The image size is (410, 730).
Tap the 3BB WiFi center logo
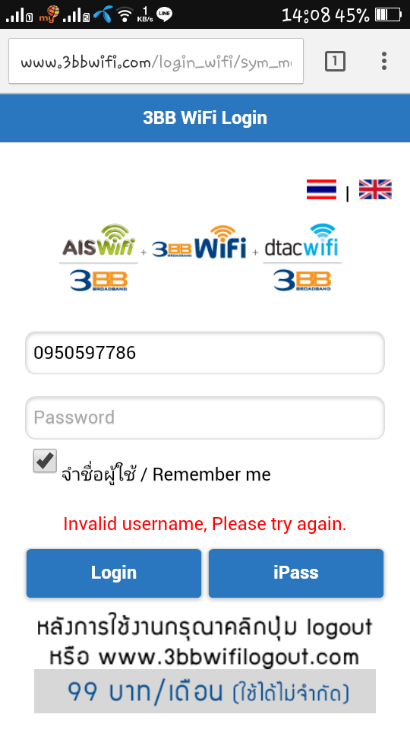[x=199, y=243]
